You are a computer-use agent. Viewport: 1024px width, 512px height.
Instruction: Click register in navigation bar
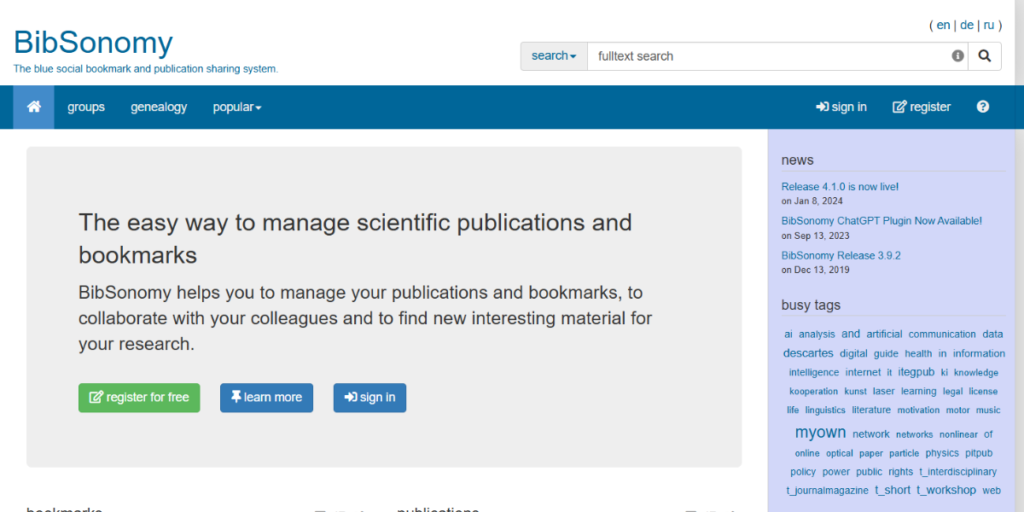coord(921,107)
